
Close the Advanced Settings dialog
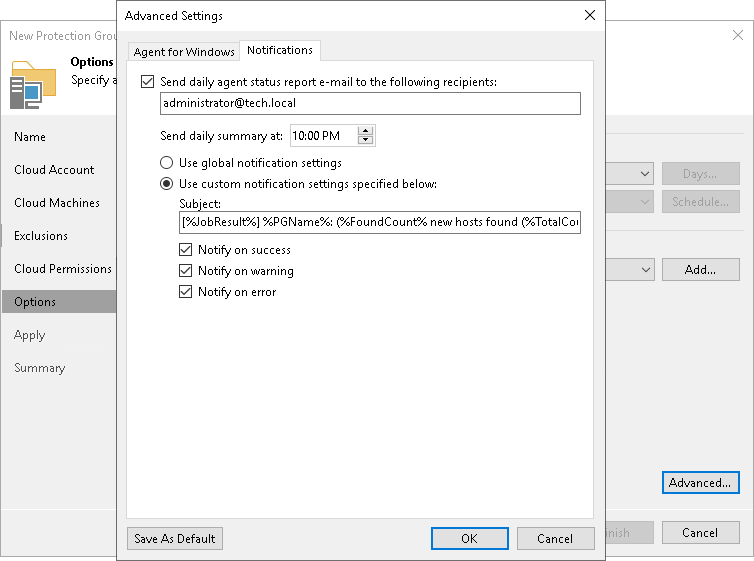[x=590, y=15]
